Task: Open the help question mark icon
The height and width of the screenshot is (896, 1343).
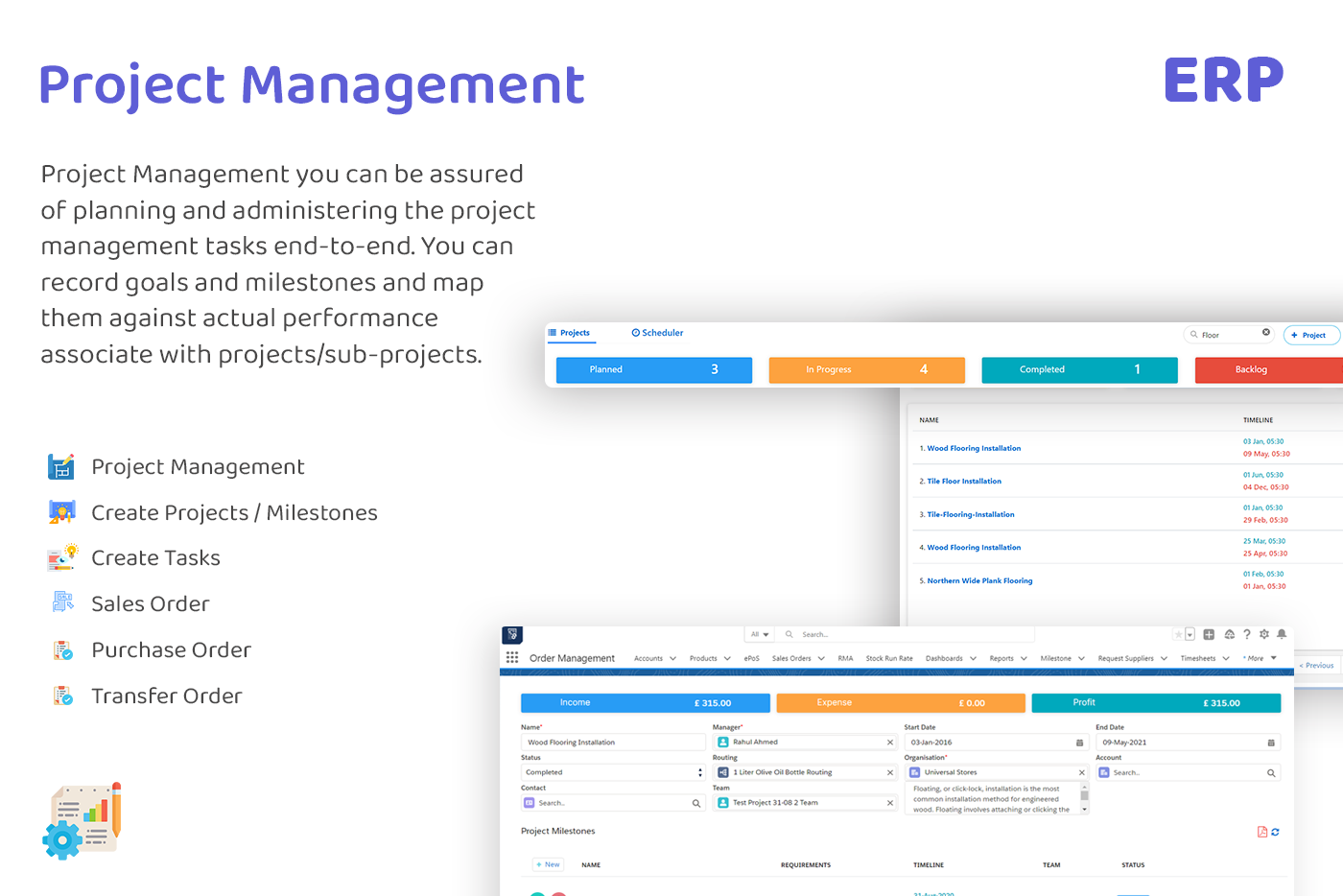Action: pos(1247,634)
